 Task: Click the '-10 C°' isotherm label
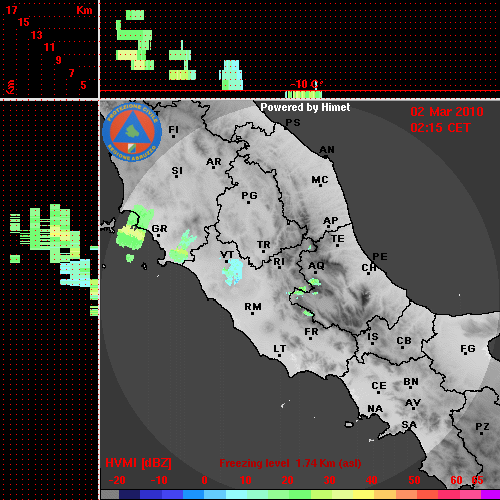tap(306, 84)
